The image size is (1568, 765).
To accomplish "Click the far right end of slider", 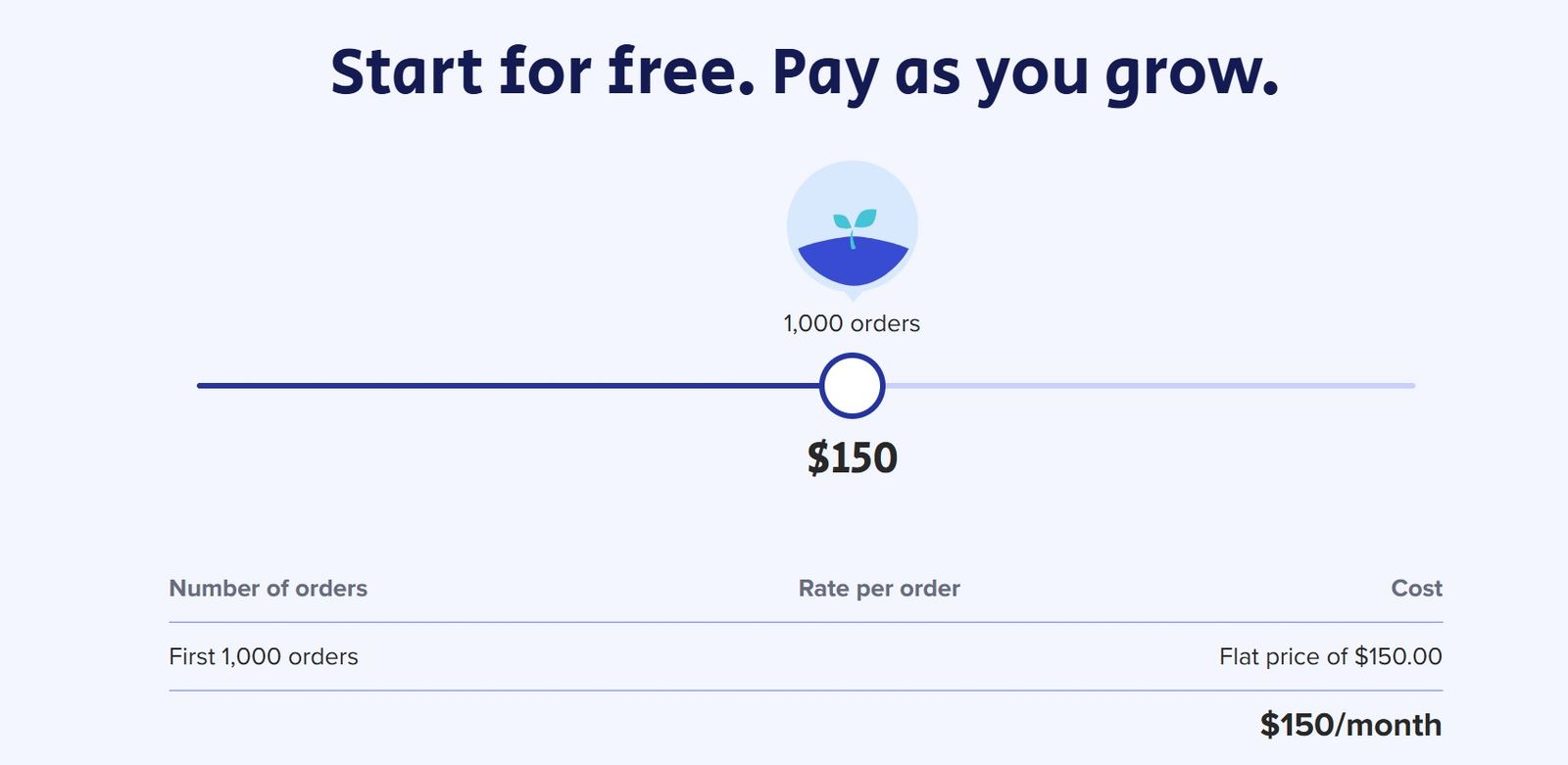I will pyautogui.click(x=1412, y=386).
